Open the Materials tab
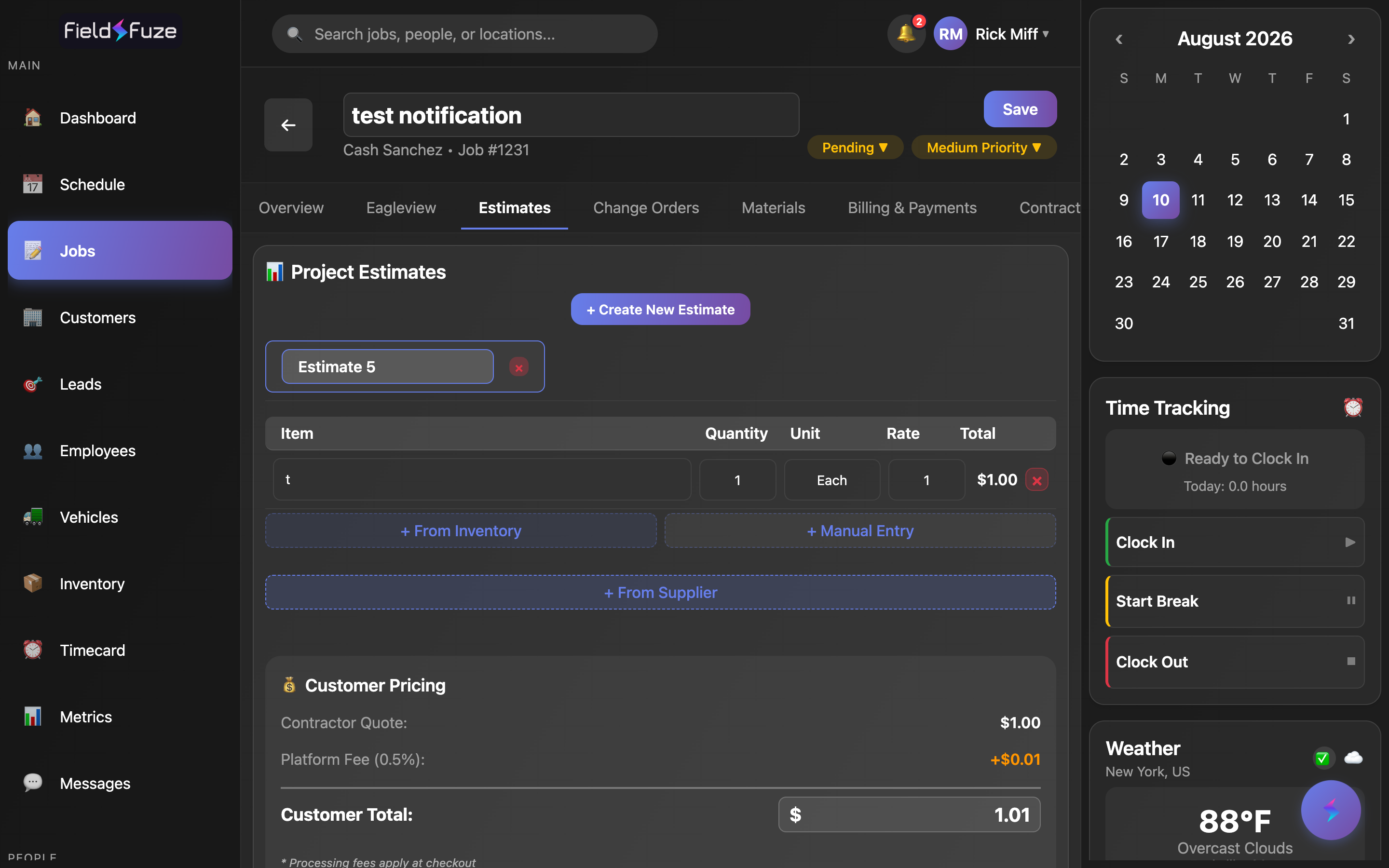 coord(773,208)
